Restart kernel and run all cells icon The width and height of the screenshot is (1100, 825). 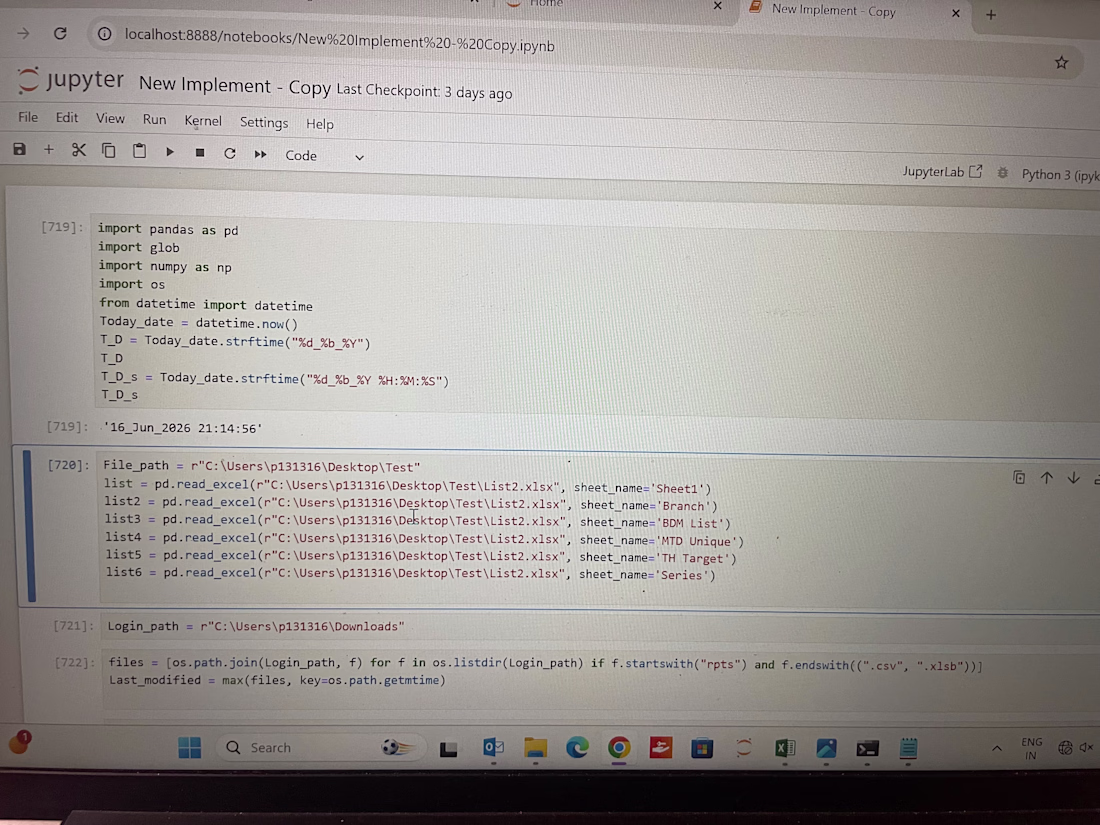(260, 154)
